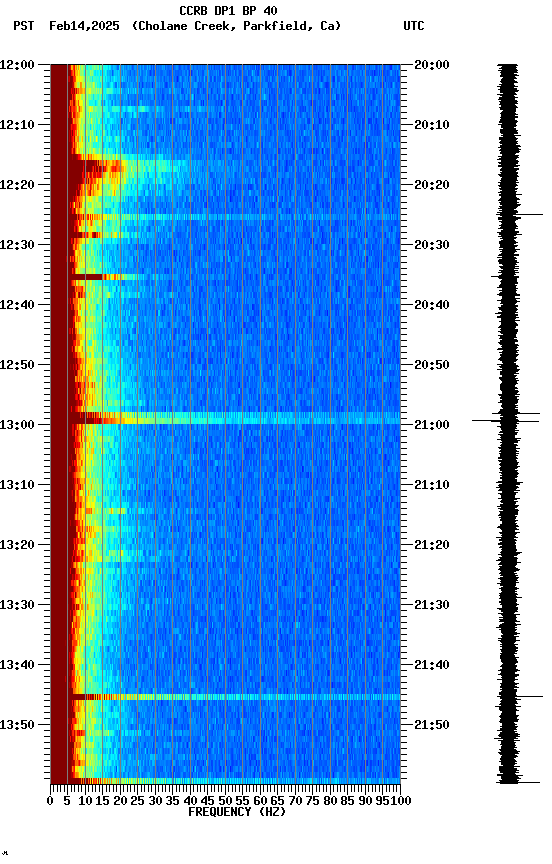Click the 13:10 PST time label
This screenshot has width=552, height=864.
(x=17, y=485)
